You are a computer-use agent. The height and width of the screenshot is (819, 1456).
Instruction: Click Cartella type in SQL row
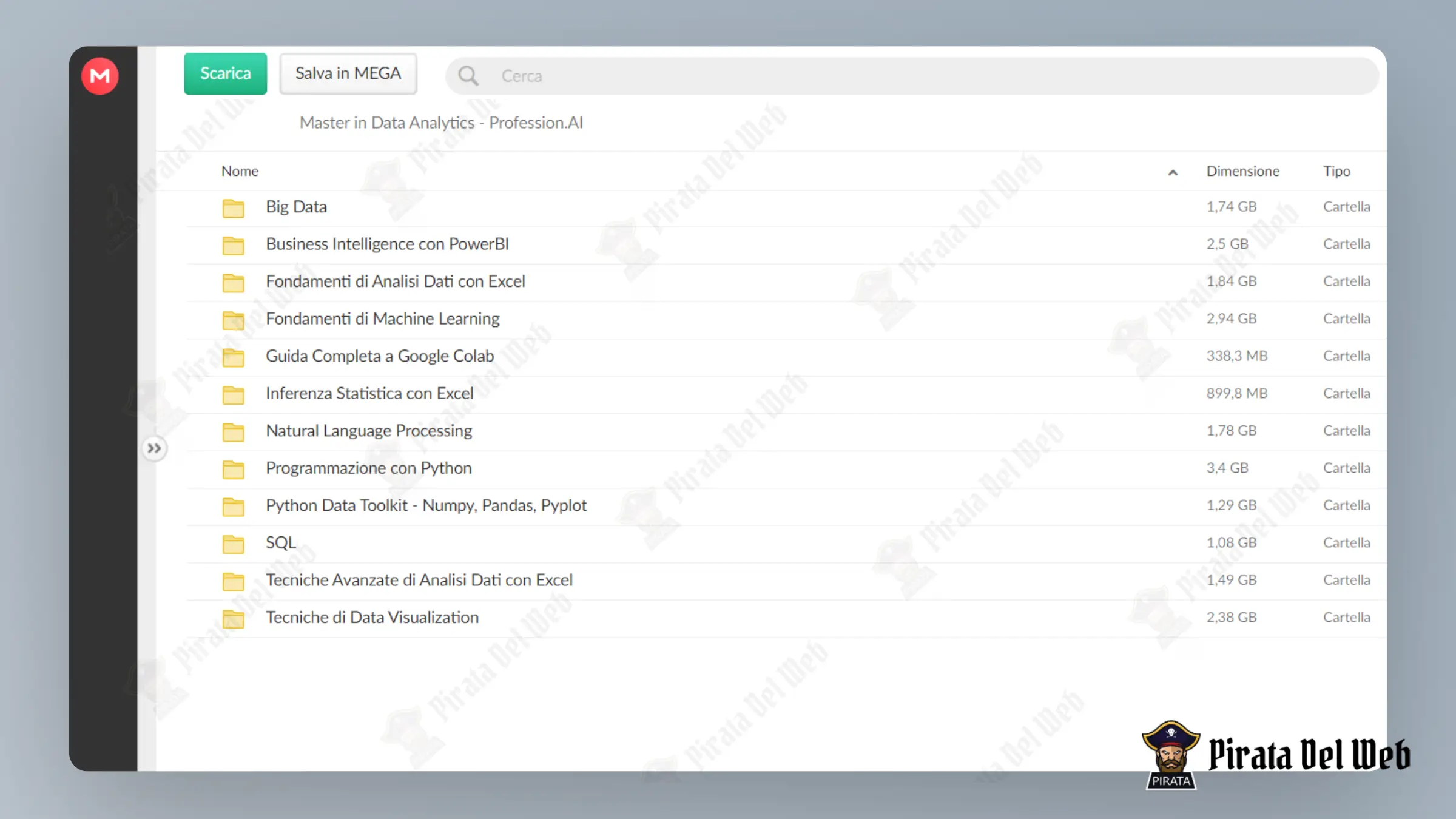(x=1347, y=542)
